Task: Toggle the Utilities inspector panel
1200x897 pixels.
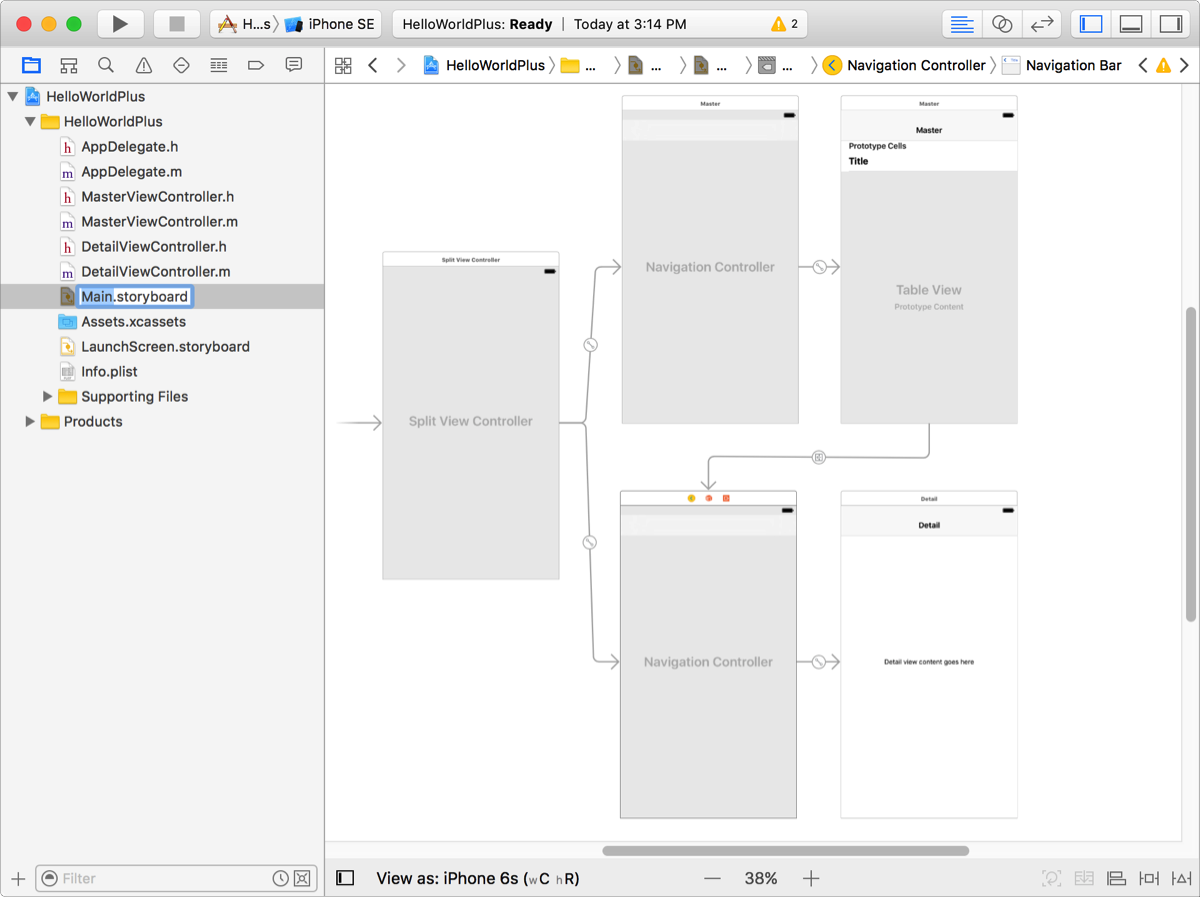Action: coord(1170,24)
